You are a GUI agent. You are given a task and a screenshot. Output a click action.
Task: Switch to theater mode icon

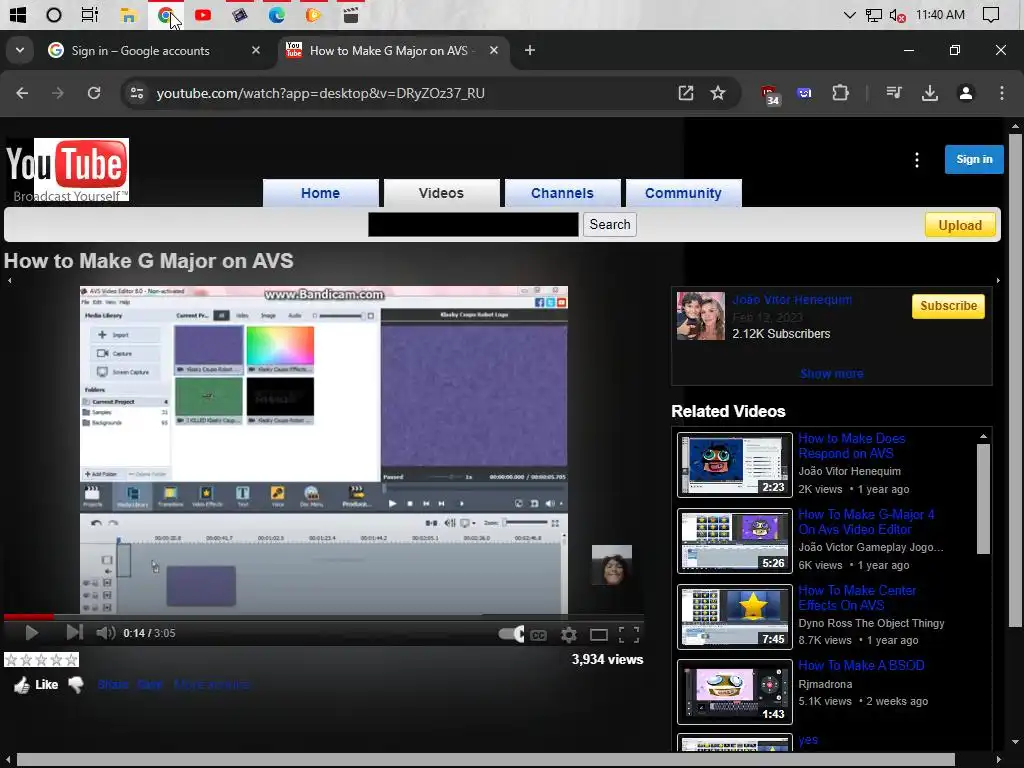click(x=599, y=635)
